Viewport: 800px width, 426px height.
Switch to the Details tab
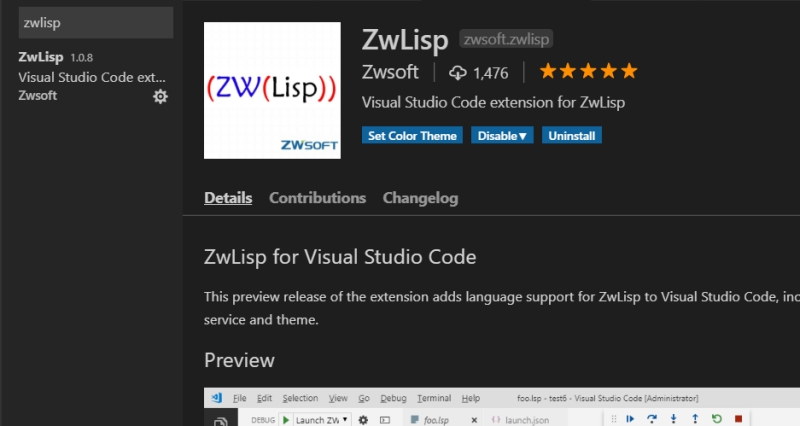coord(228,198)
